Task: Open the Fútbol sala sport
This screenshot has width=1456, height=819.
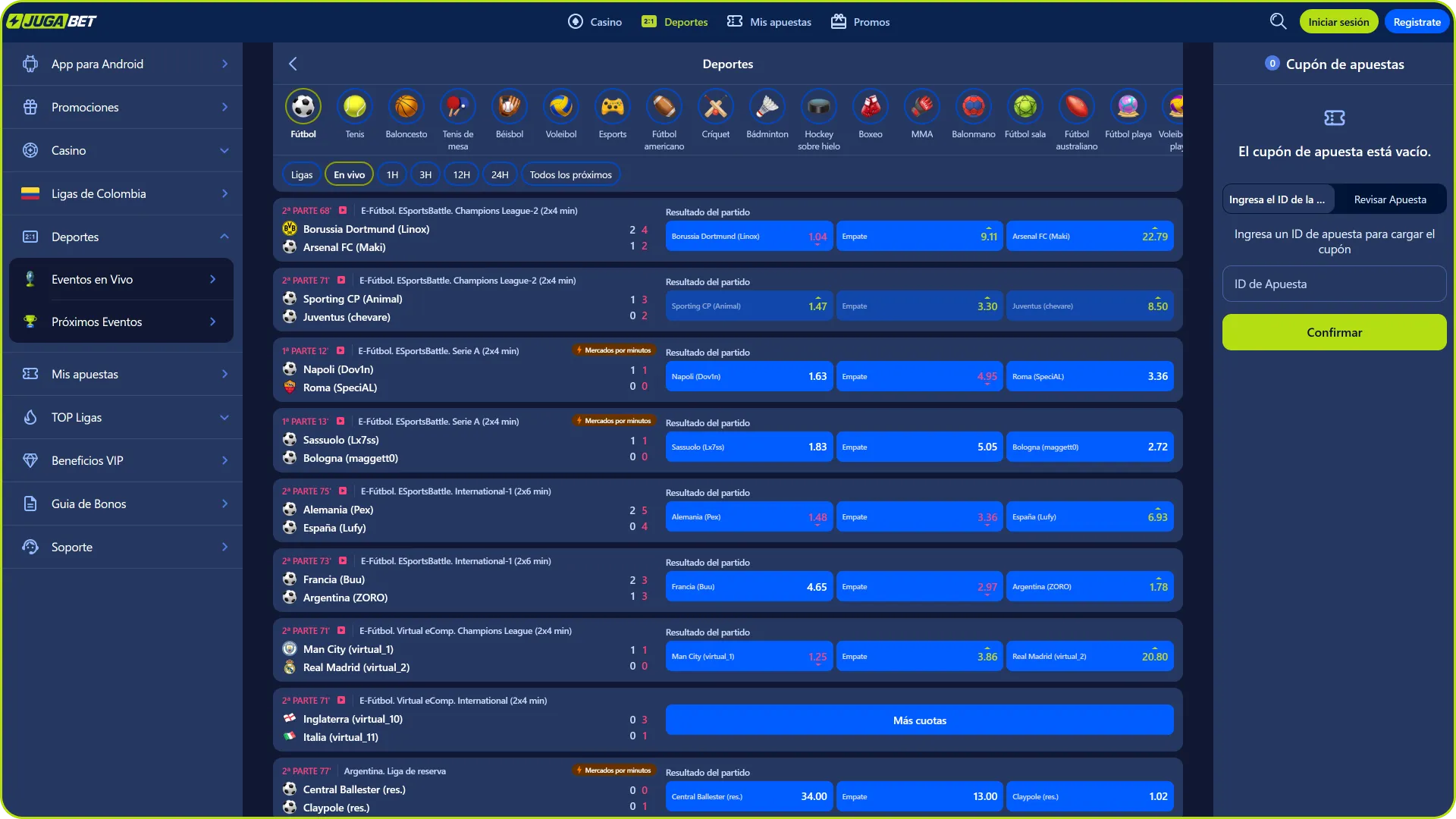Action: (x=1025, y=107)
